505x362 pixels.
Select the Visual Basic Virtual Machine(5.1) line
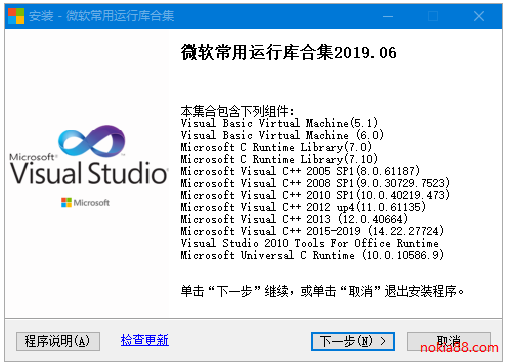[279, 123]
